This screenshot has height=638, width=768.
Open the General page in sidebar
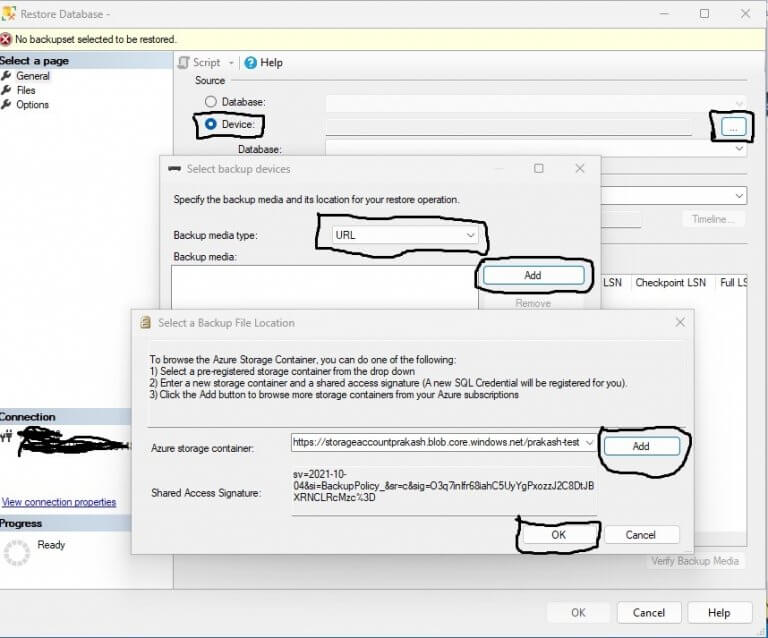click(x=33, y=76)
